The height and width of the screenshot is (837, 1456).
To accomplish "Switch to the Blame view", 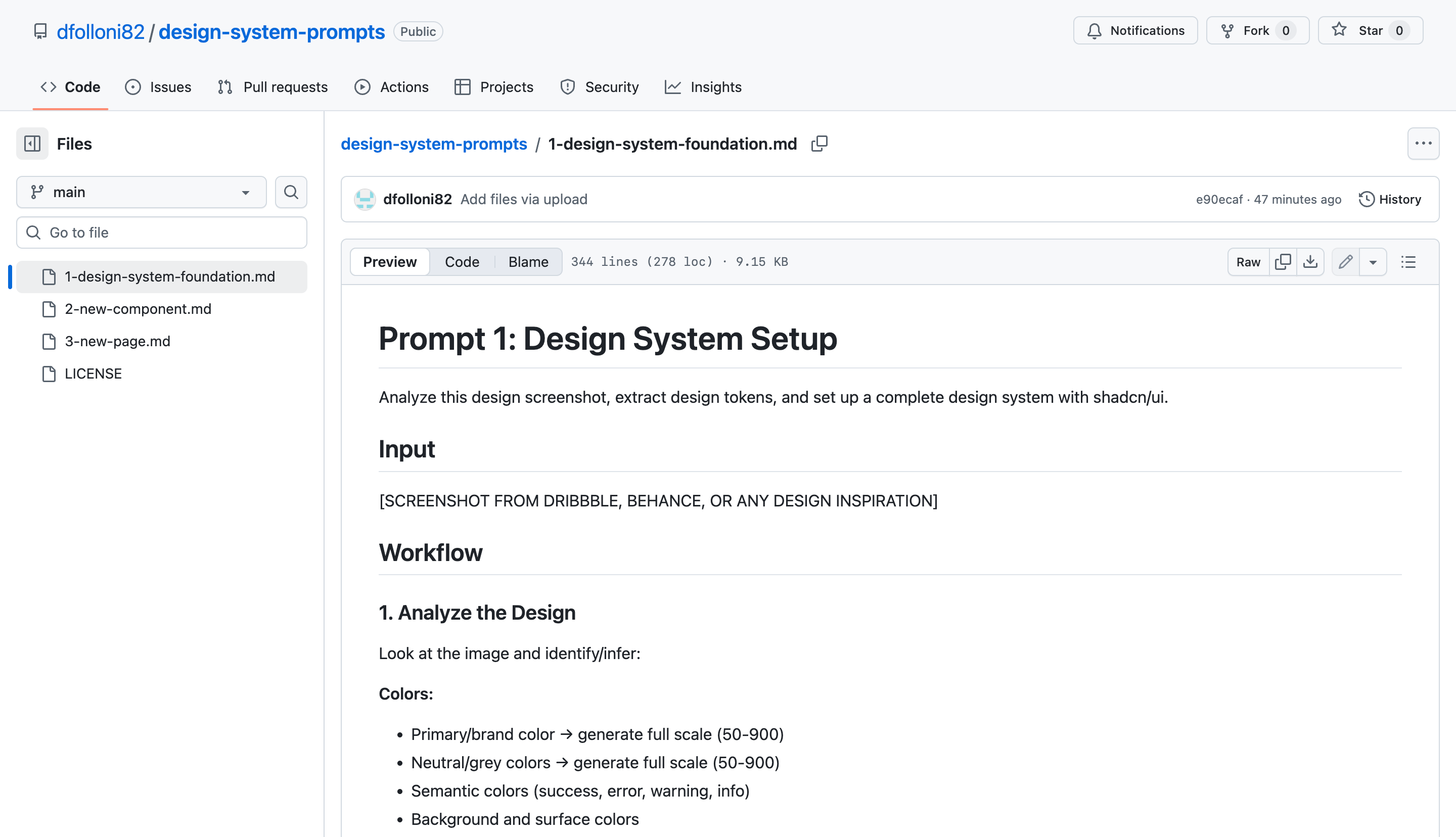I will point(528,262).
